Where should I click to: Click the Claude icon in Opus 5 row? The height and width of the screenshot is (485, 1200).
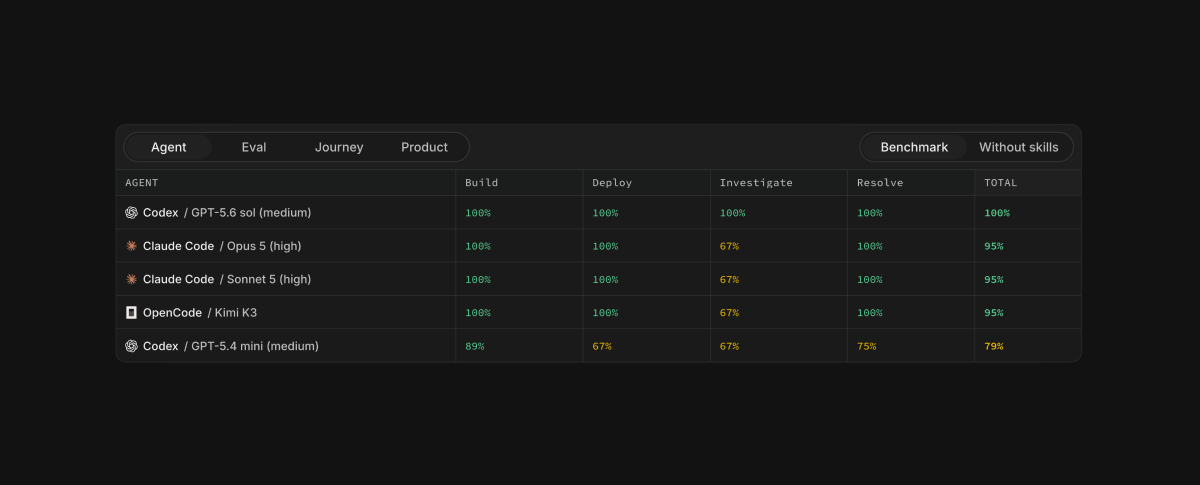coord(131,246)
